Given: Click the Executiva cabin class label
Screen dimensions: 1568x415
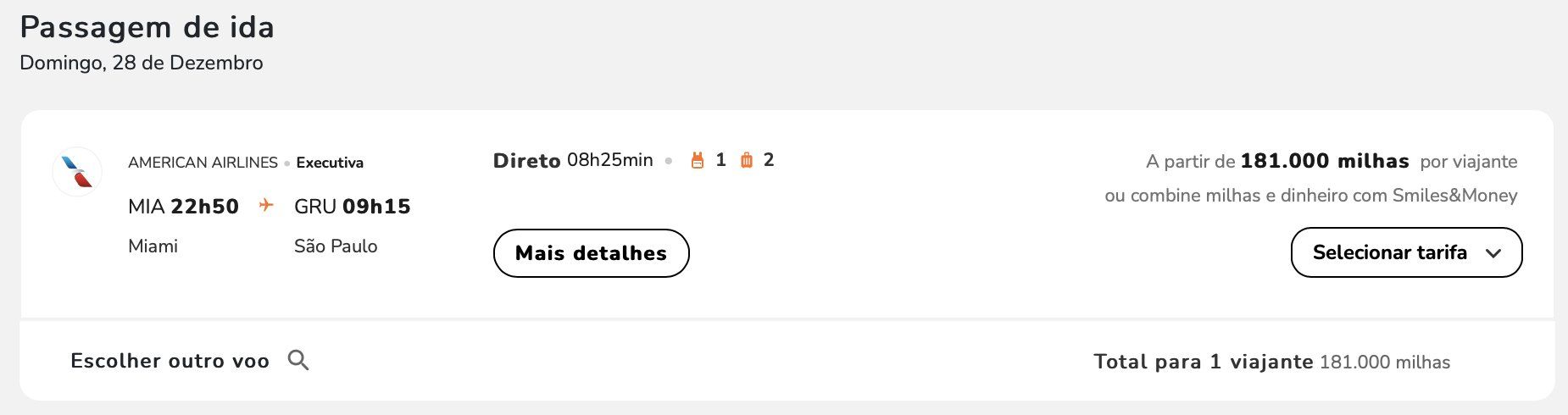Looking at the screenshot, I should (x=330, y=163).
